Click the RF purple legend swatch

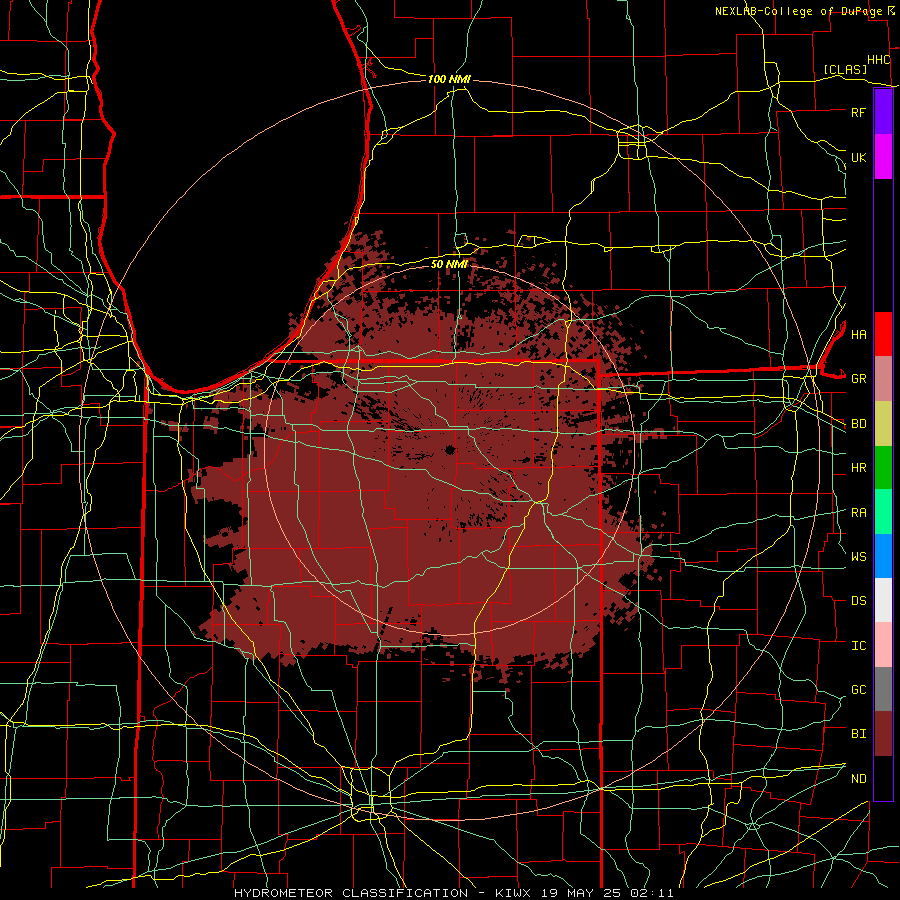883,112
